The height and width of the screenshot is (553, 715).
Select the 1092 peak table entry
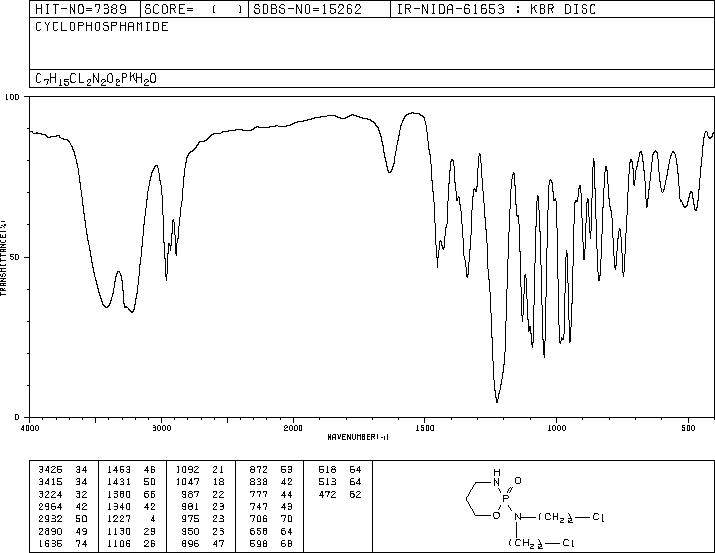187,469
